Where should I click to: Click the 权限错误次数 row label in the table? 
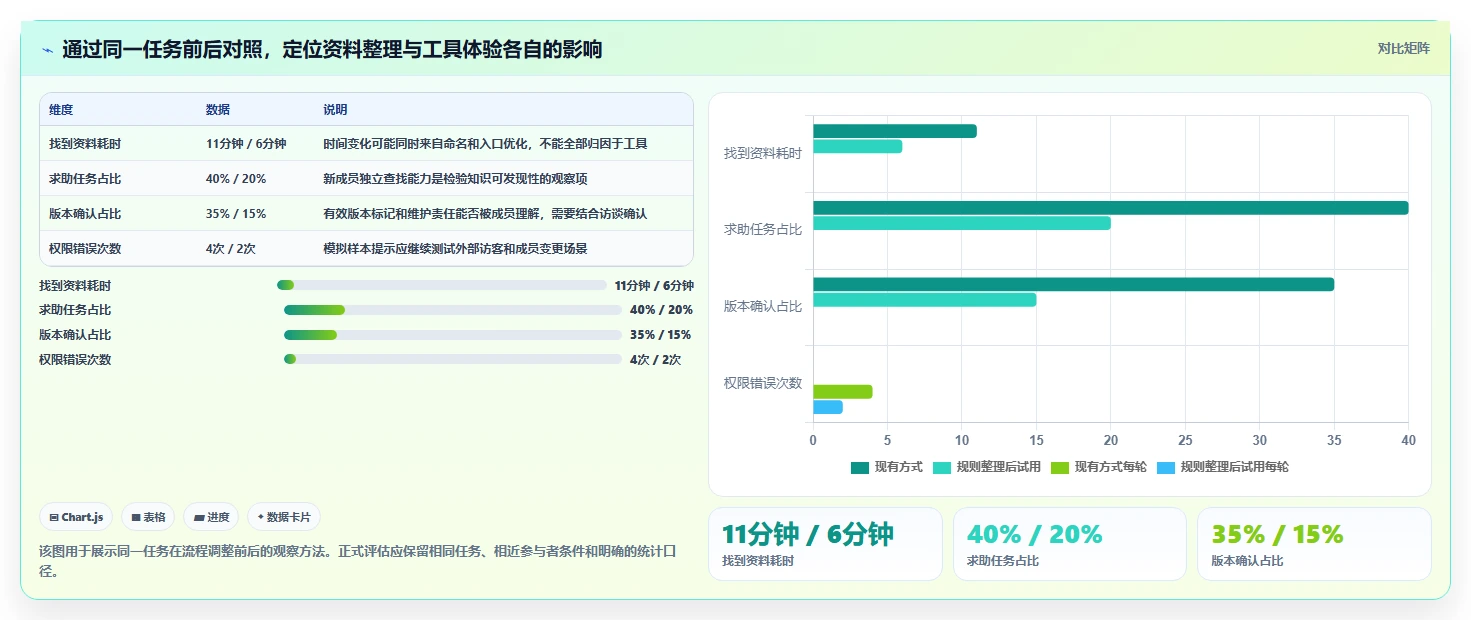[x=85, y=248]
